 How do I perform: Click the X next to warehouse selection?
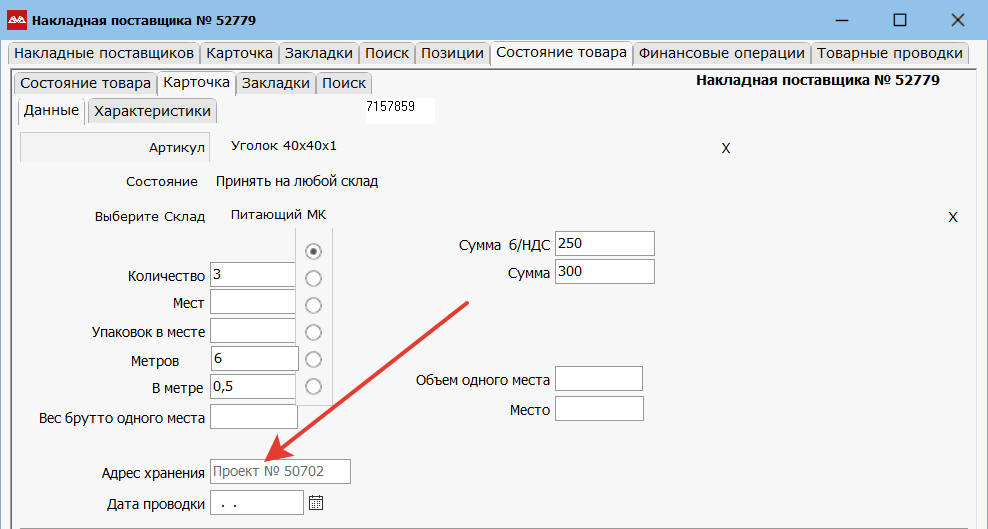953,217
